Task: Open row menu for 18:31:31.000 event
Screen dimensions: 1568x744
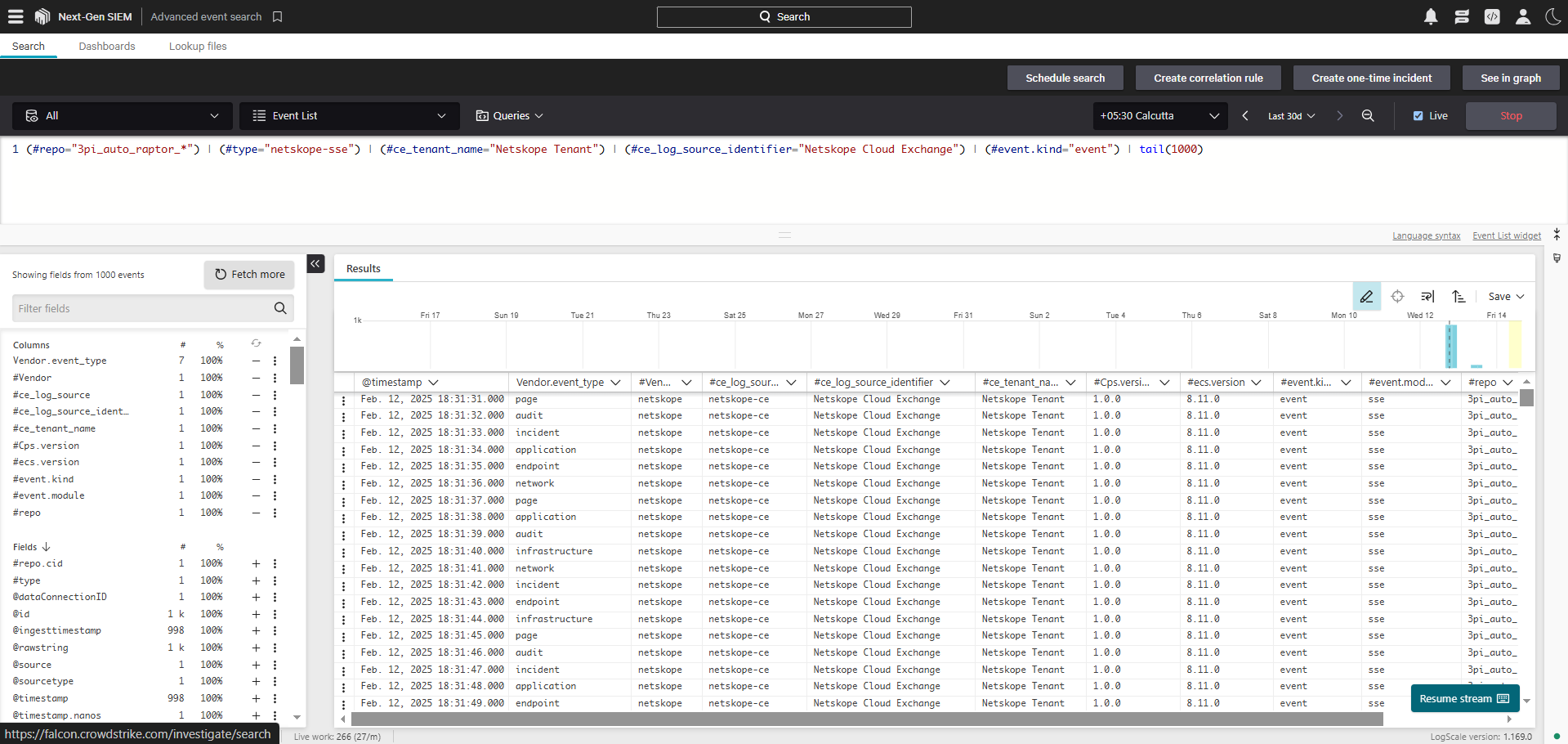Action: pos(343,400)
